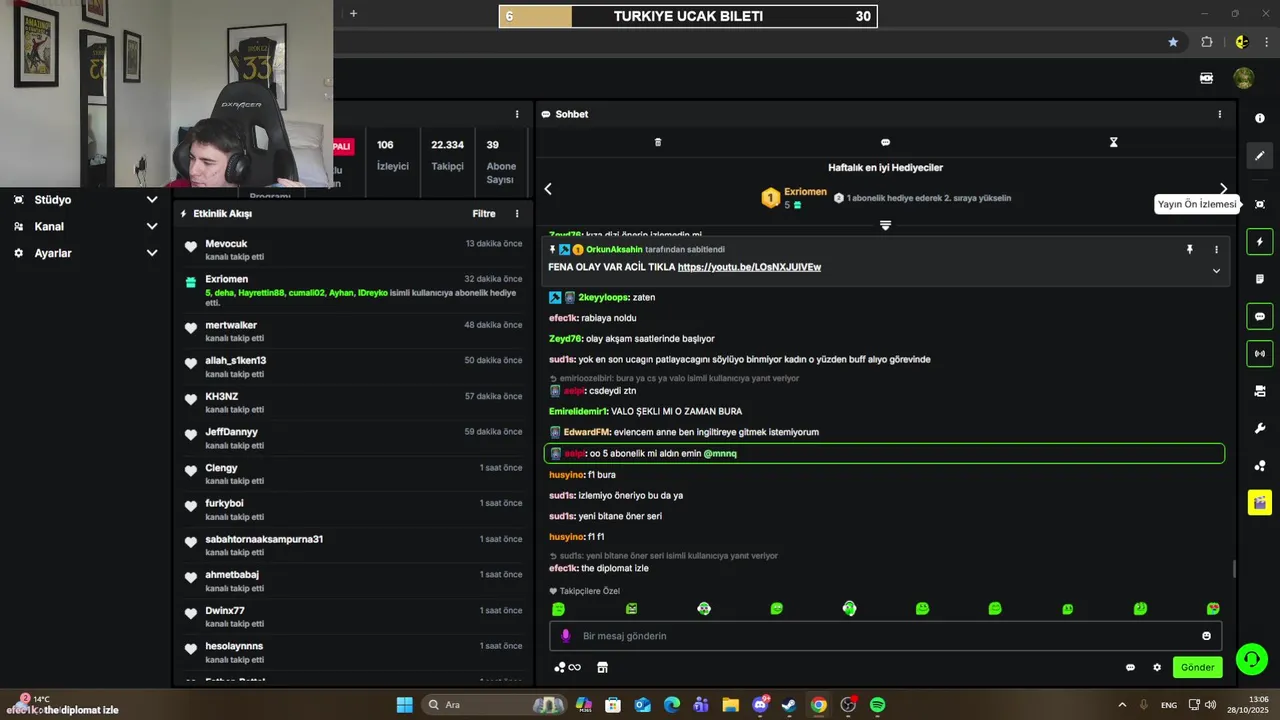Open the video camera icon in right sidebar
The image size is (1280, 720).
1259,391
